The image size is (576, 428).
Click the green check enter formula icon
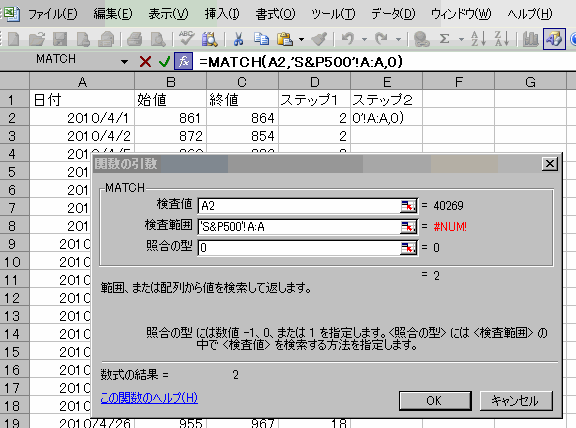pos(164,61)
